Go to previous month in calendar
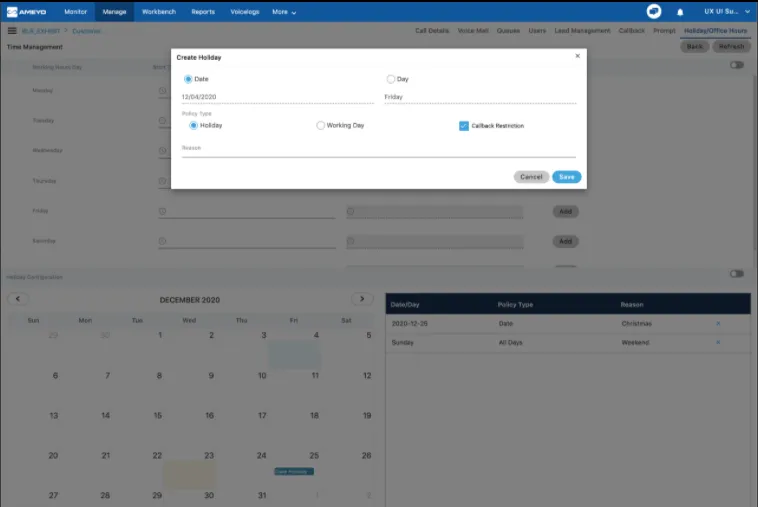758x507 pixels. click(18, 299)
